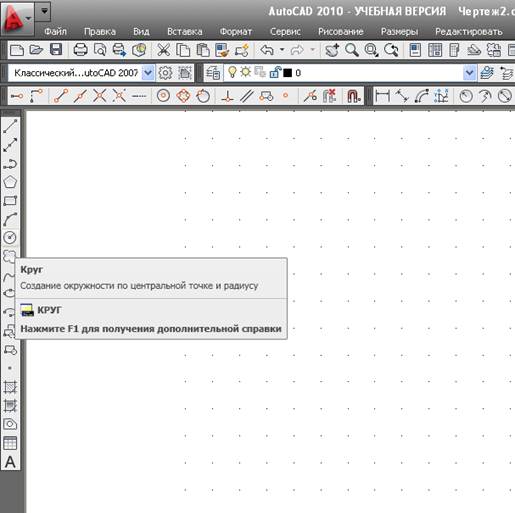Select the Intersection object snap
The image size is (515, 513).
100,96
